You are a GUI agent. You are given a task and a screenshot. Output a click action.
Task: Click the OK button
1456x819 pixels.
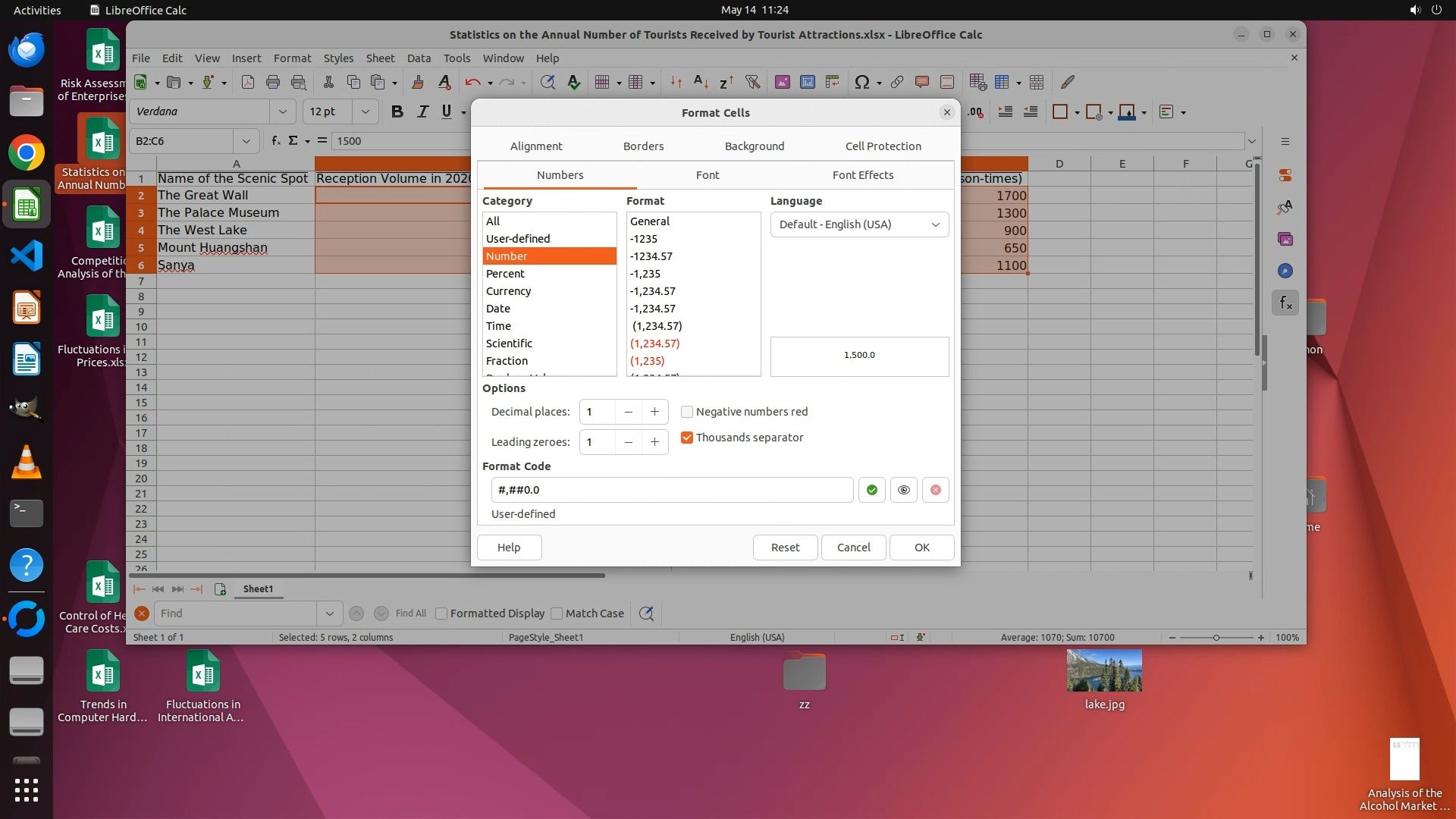click(x=921, y=548)
